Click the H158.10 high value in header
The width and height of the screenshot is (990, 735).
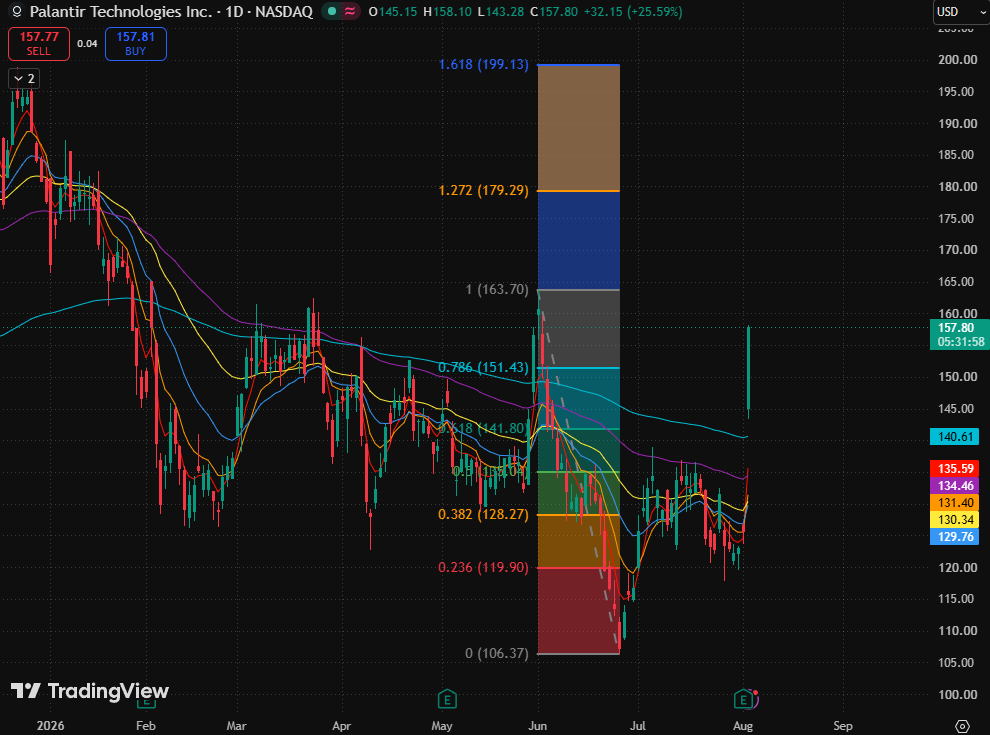pyautogui.click(x=447, y=11)
